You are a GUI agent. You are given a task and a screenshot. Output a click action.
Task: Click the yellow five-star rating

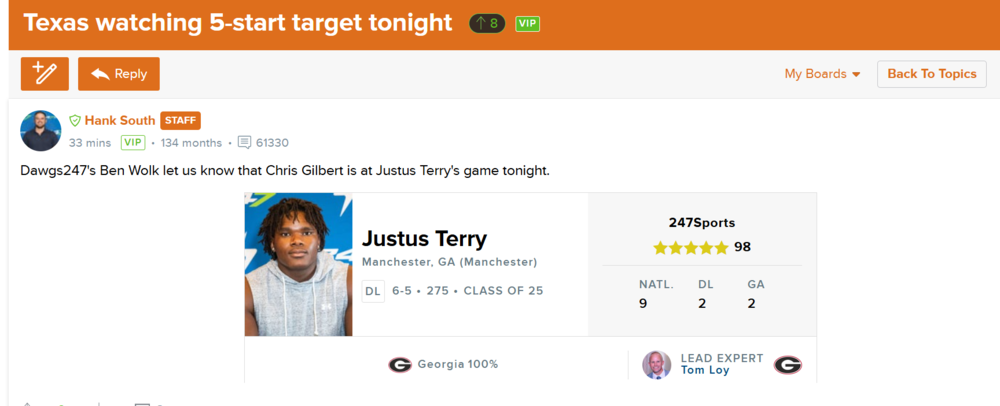691,247
